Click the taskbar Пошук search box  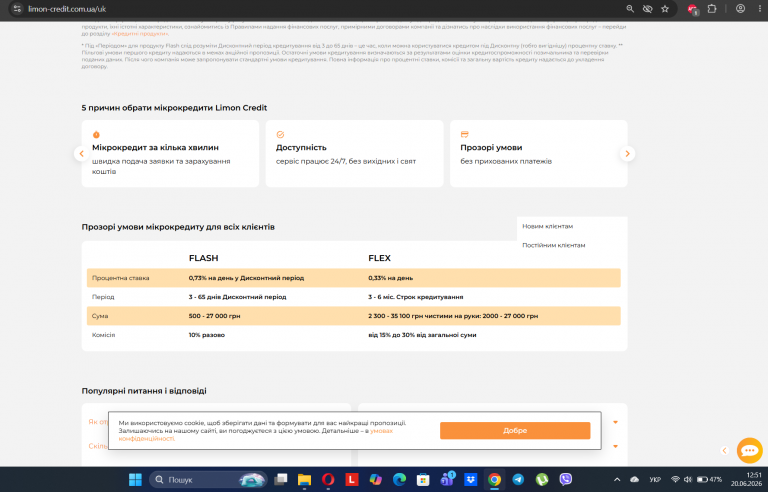tap(208, 479)
